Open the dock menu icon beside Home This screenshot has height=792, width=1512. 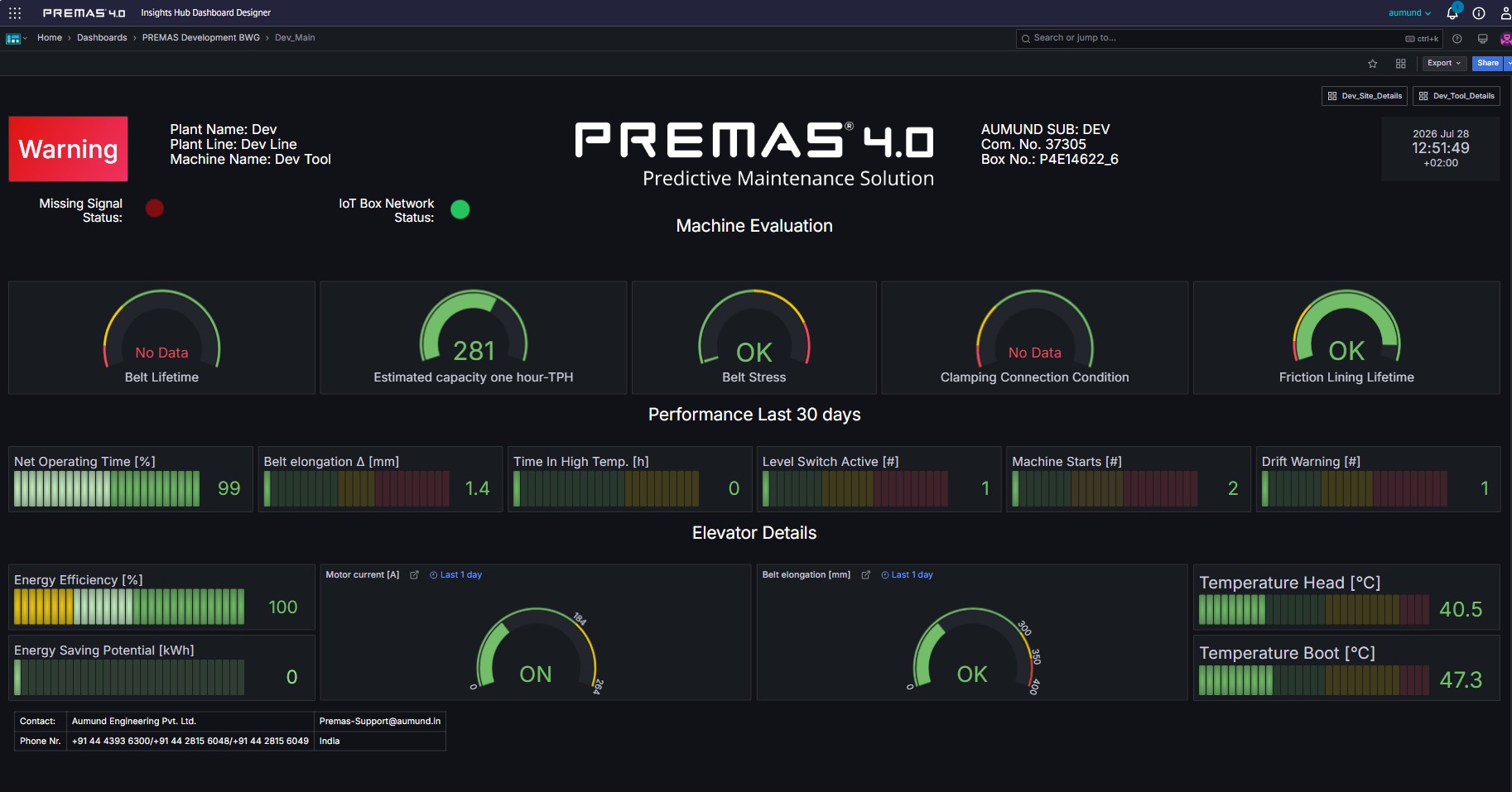coord(16,38)
